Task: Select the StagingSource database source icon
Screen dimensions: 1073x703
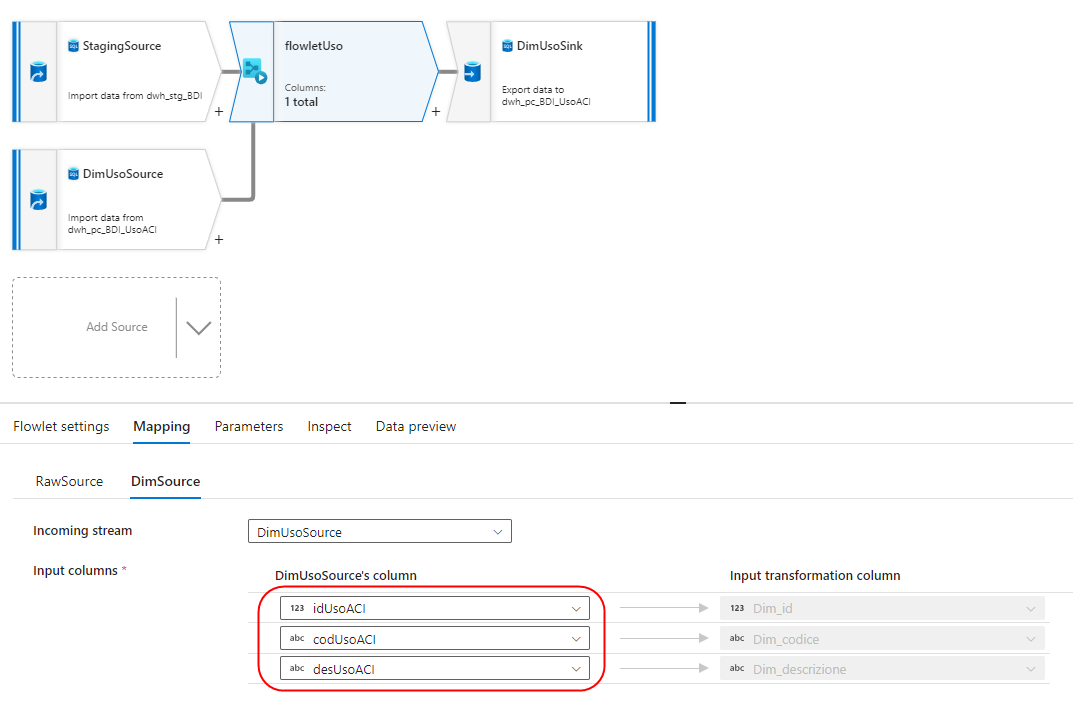Action: (x=72, y=45)
